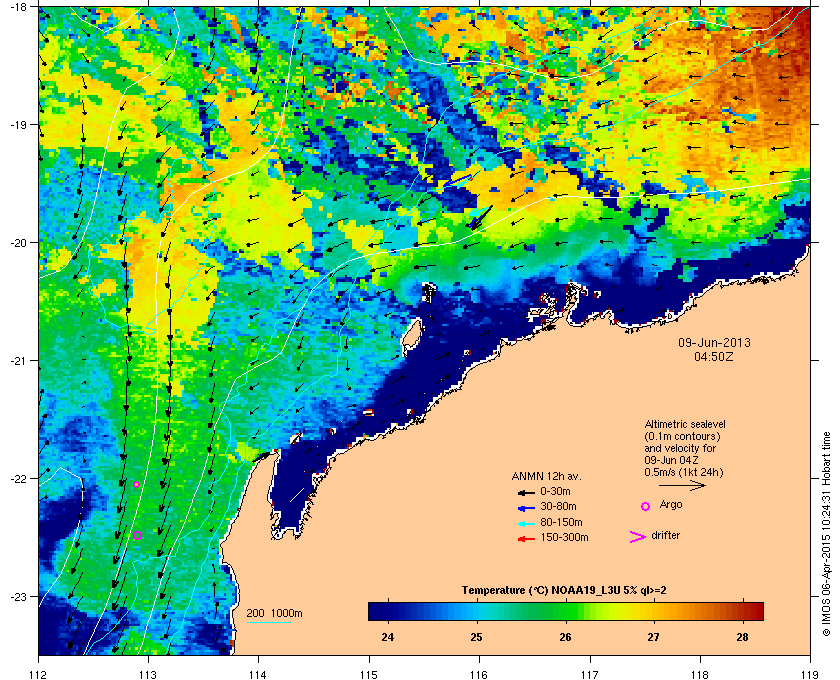Click the dark blue cold end of colorbar
This screenshot has width=840, height=680.
coord(380,611)
